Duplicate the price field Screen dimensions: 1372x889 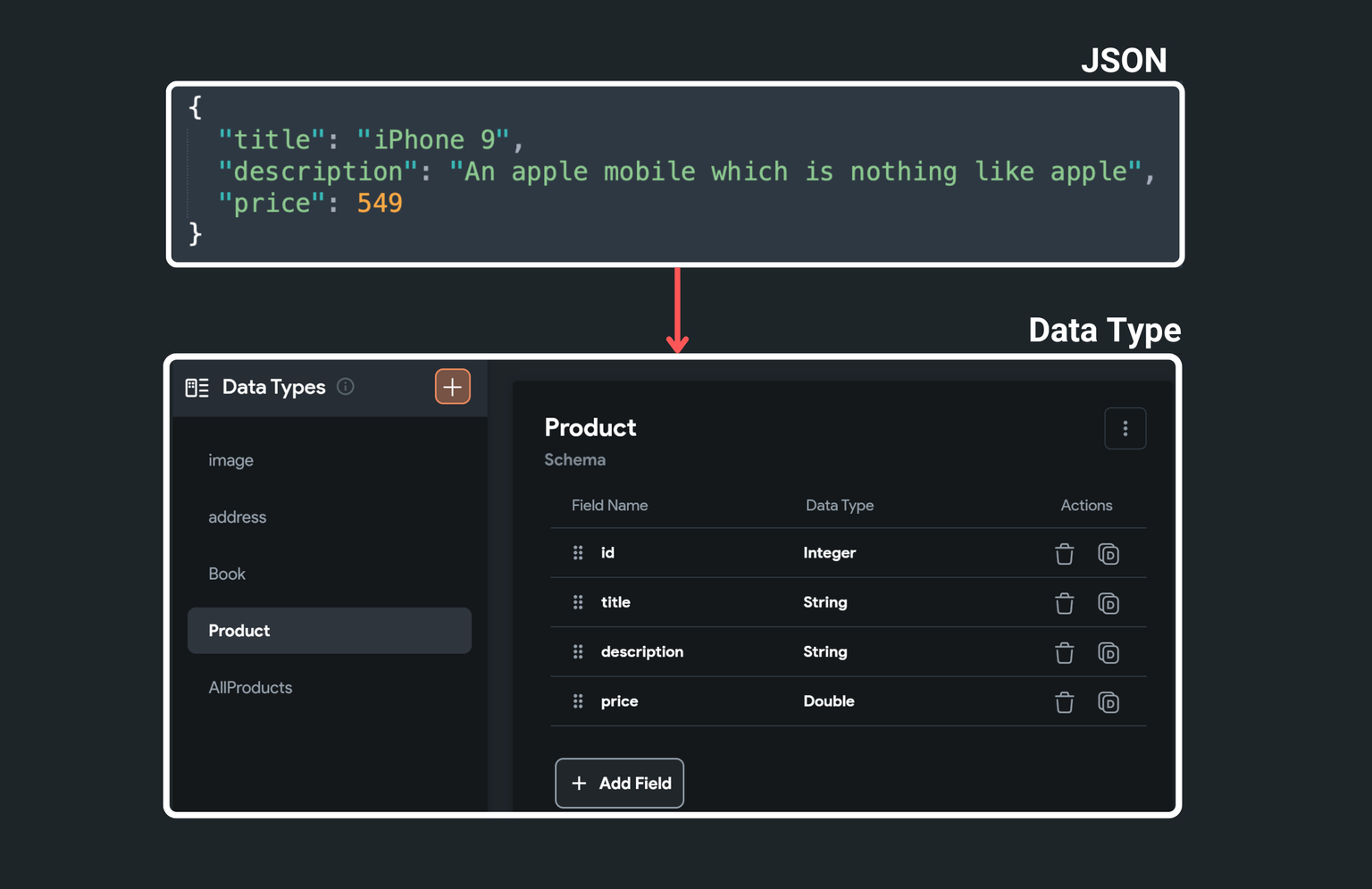click(1108, 702)
